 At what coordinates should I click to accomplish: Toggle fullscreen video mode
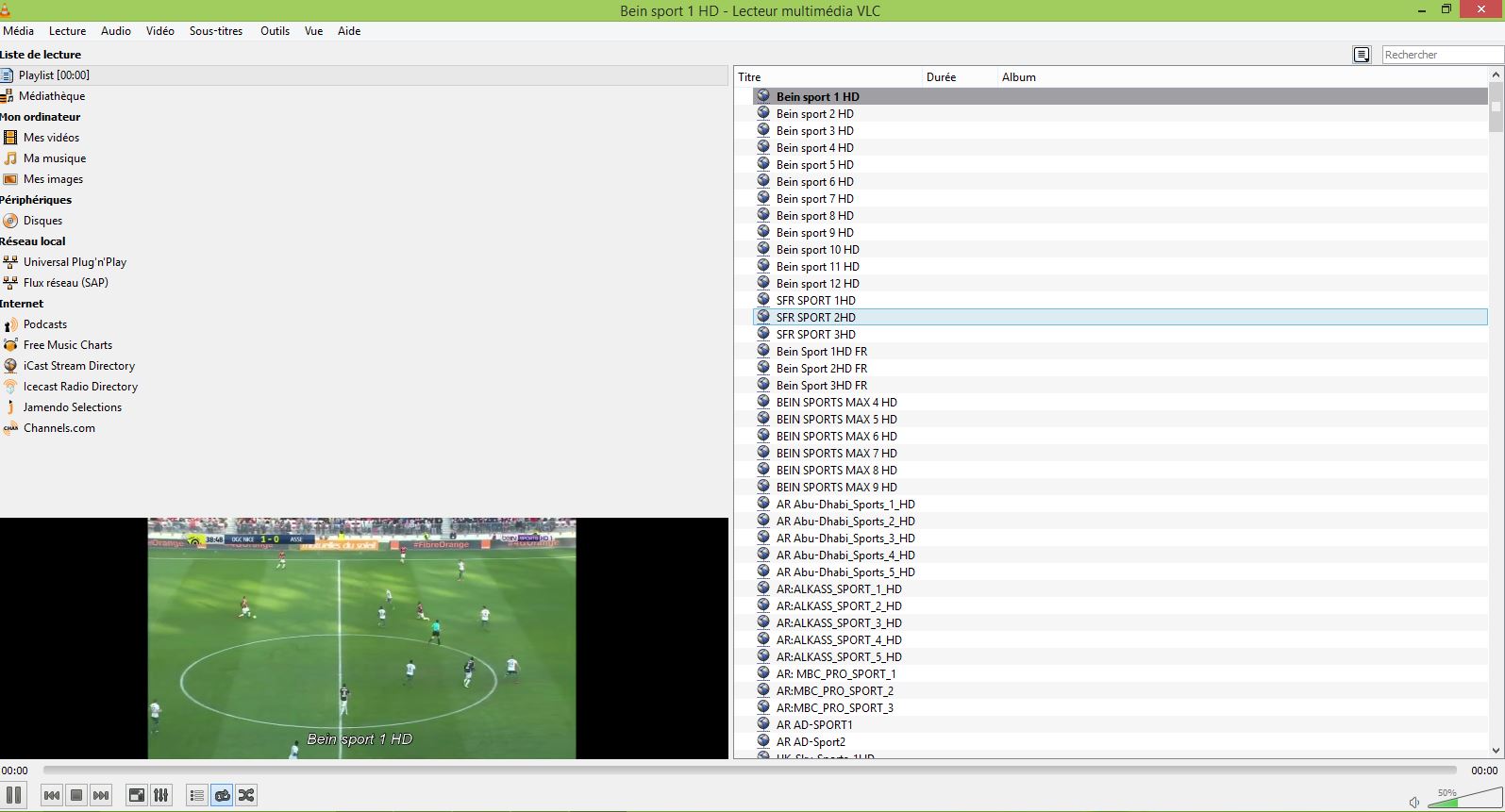pos(137,795)
